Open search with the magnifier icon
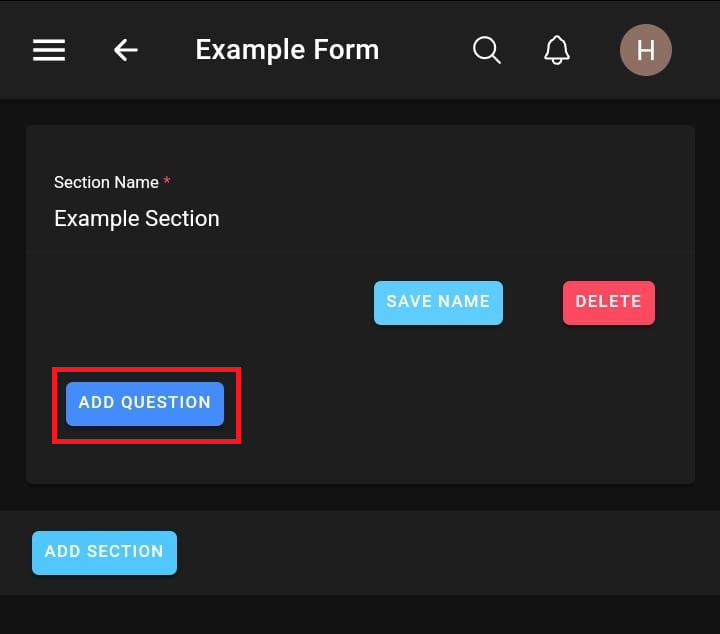 pos(487,50)
